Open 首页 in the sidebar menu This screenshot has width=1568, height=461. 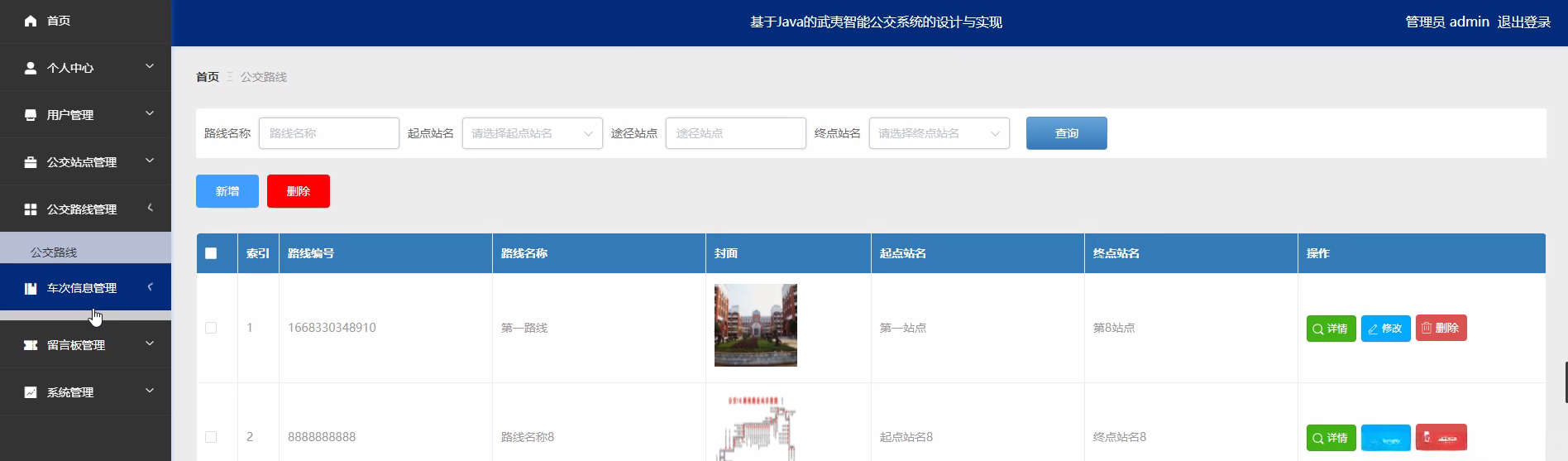tap(85, 21)
